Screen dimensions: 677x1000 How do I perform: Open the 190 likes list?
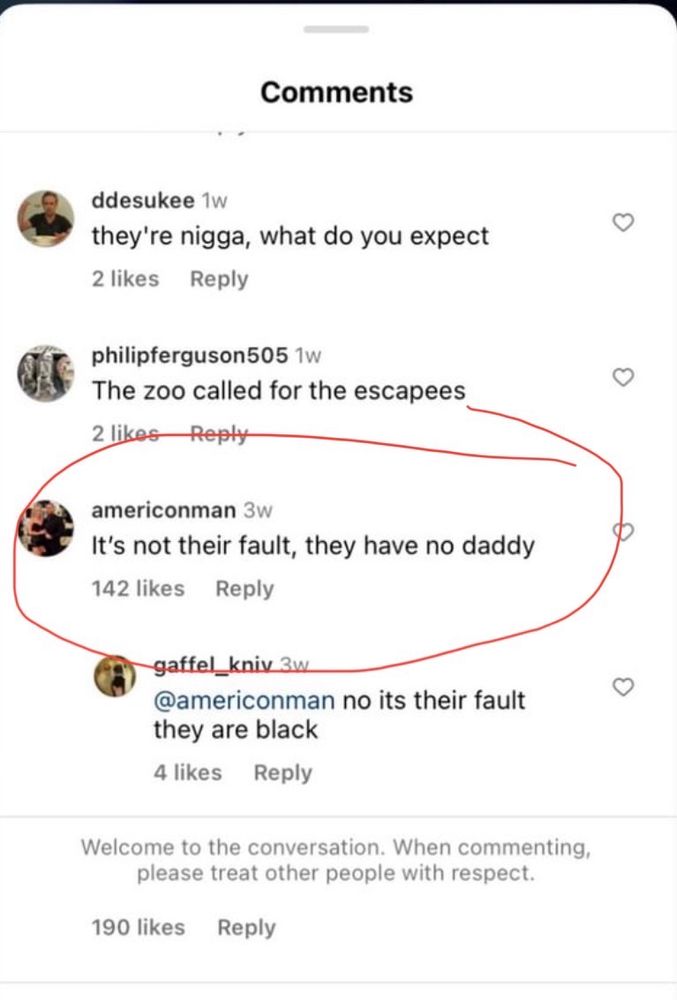click(138, 927)
